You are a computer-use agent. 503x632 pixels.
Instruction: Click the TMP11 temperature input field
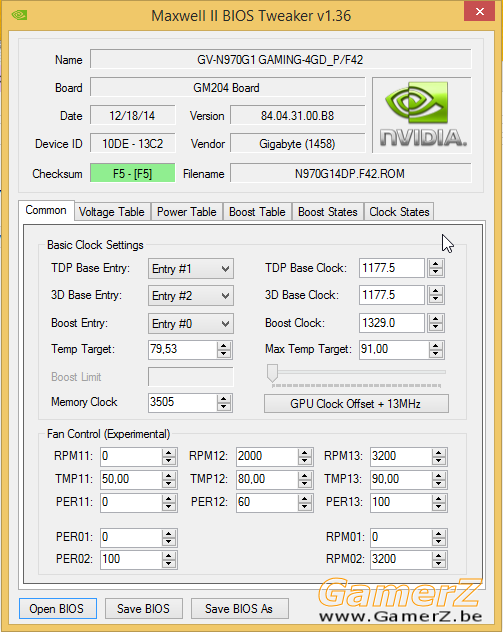pyautogui.click(x=131, y=479)
